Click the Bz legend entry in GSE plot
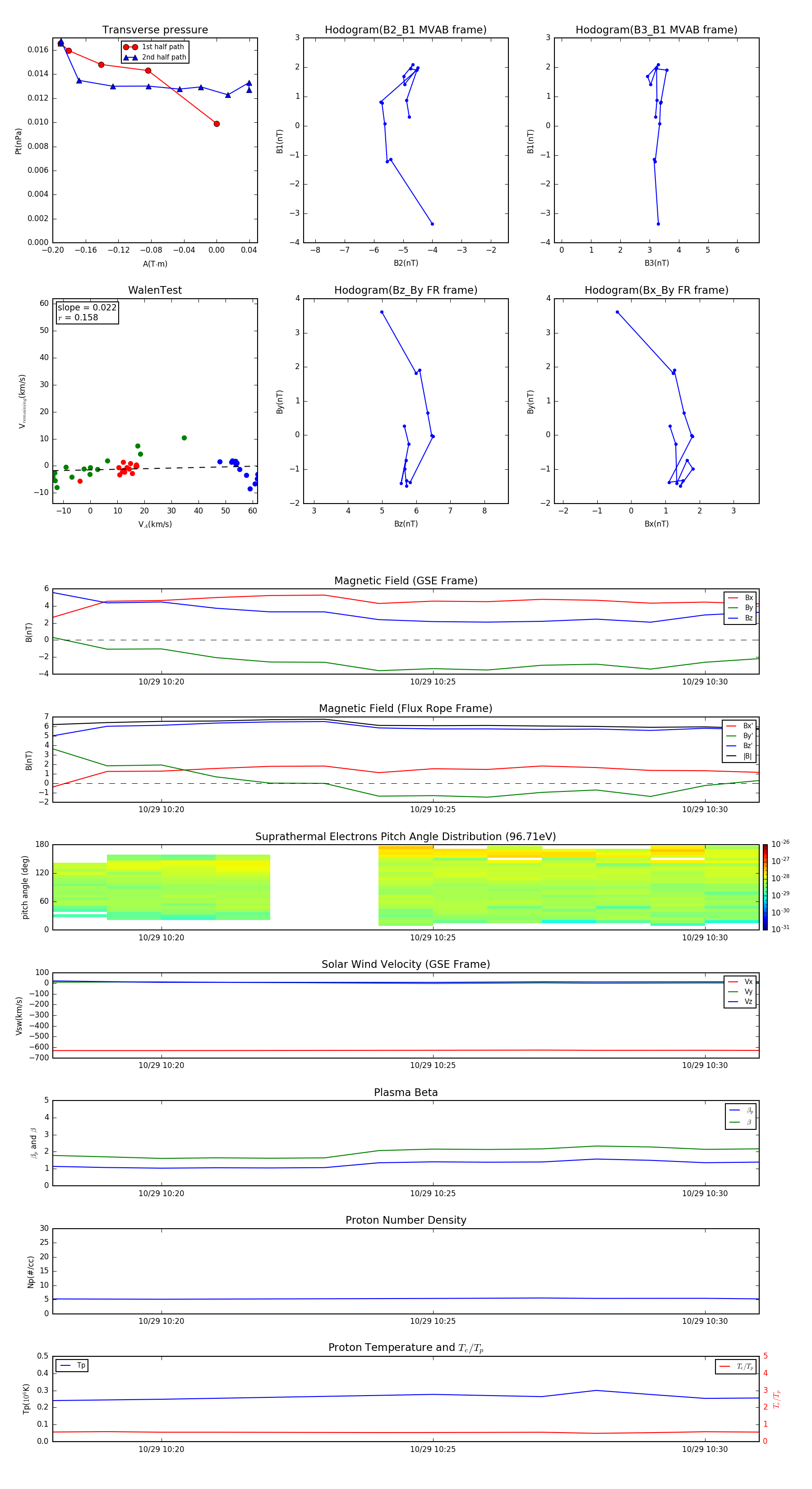Image resolution: width=812 pixels, height=1489 pixels. (x=740, y=618)
